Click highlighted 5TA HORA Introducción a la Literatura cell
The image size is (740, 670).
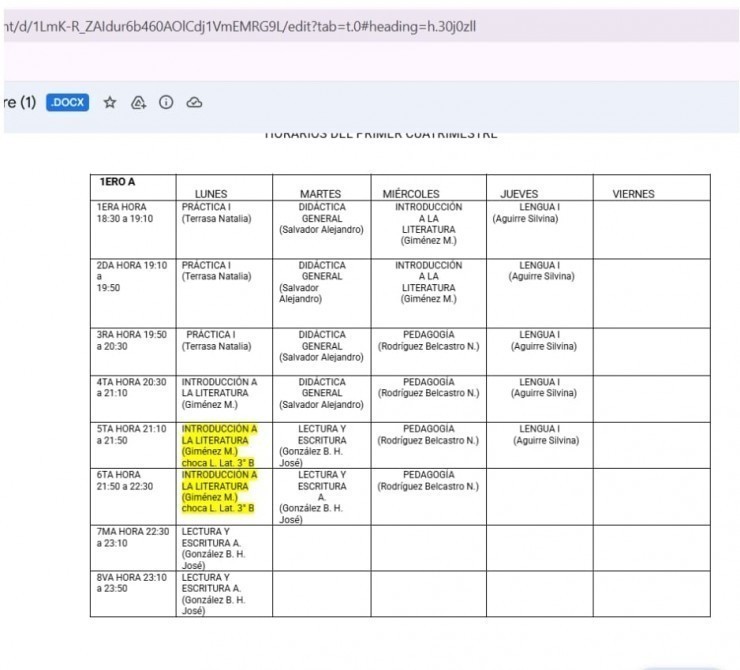(x=219, y=445)
